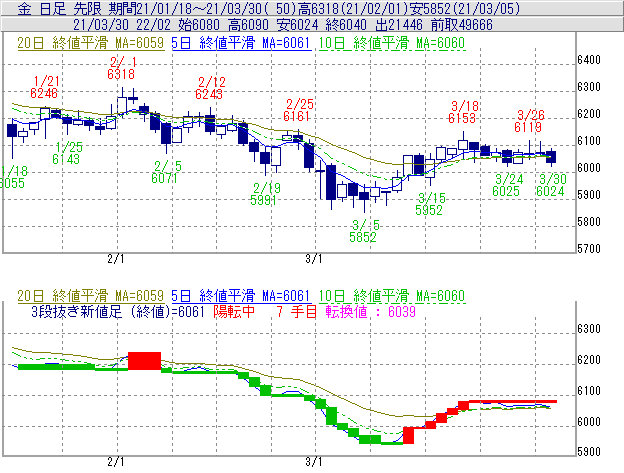Click upper chart 2/1 date label
Image resolution: width=624 pixels, height=473 pixels.
116,259
